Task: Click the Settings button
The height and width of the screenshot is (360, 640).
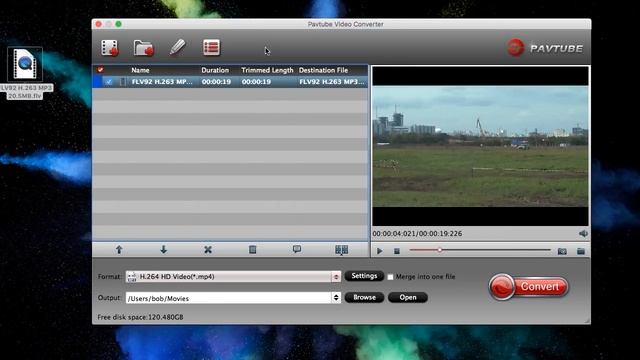Action: 364,276
